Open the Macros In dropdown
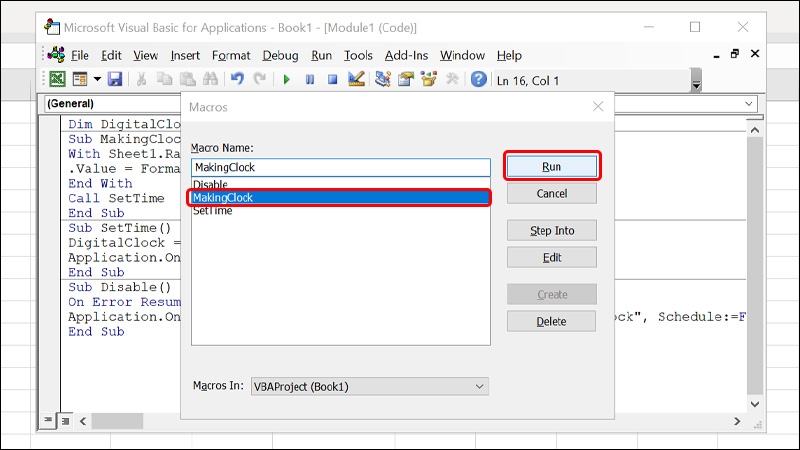 click(x=370, y=386)
